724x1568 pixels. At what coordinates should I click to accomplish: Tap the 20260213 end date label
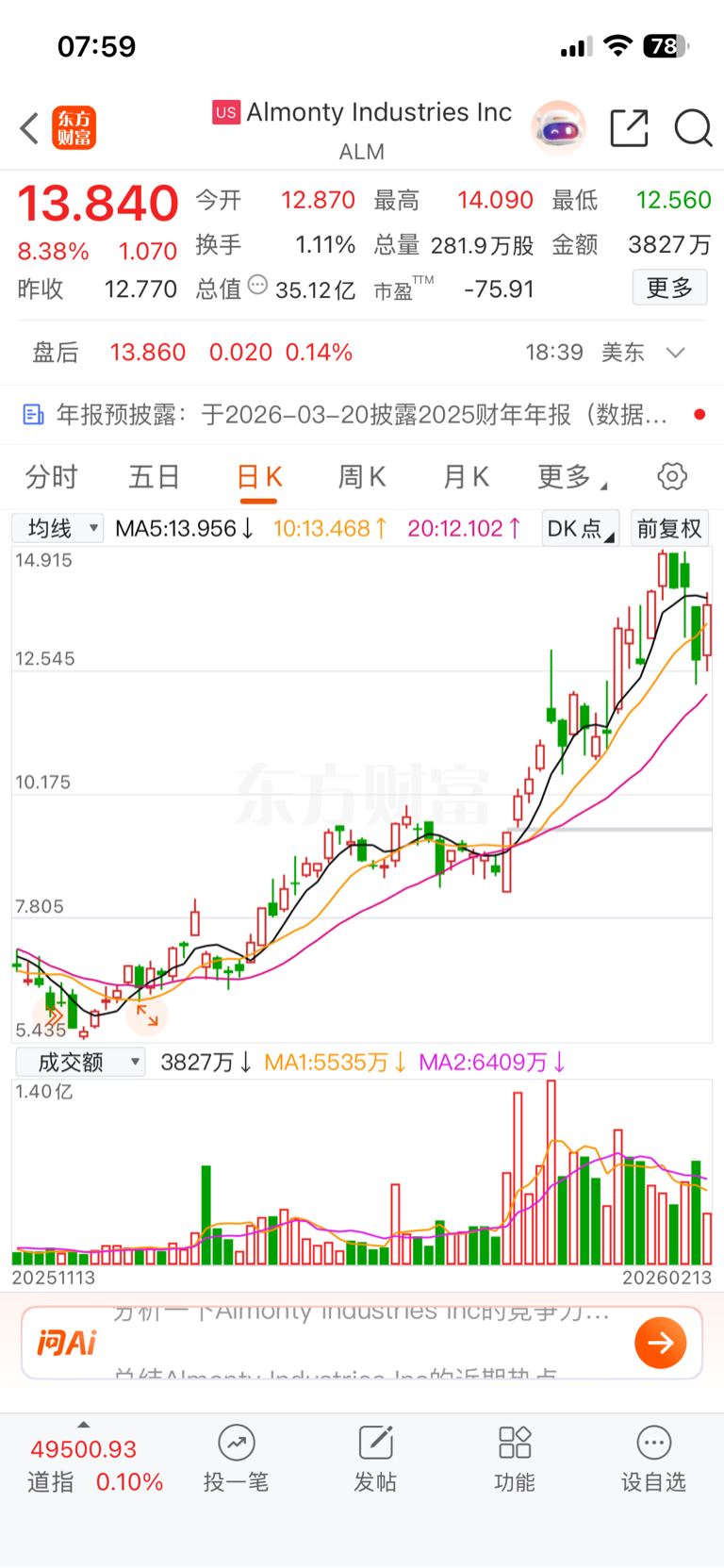pyautogui.click(x=666, y=1279)
